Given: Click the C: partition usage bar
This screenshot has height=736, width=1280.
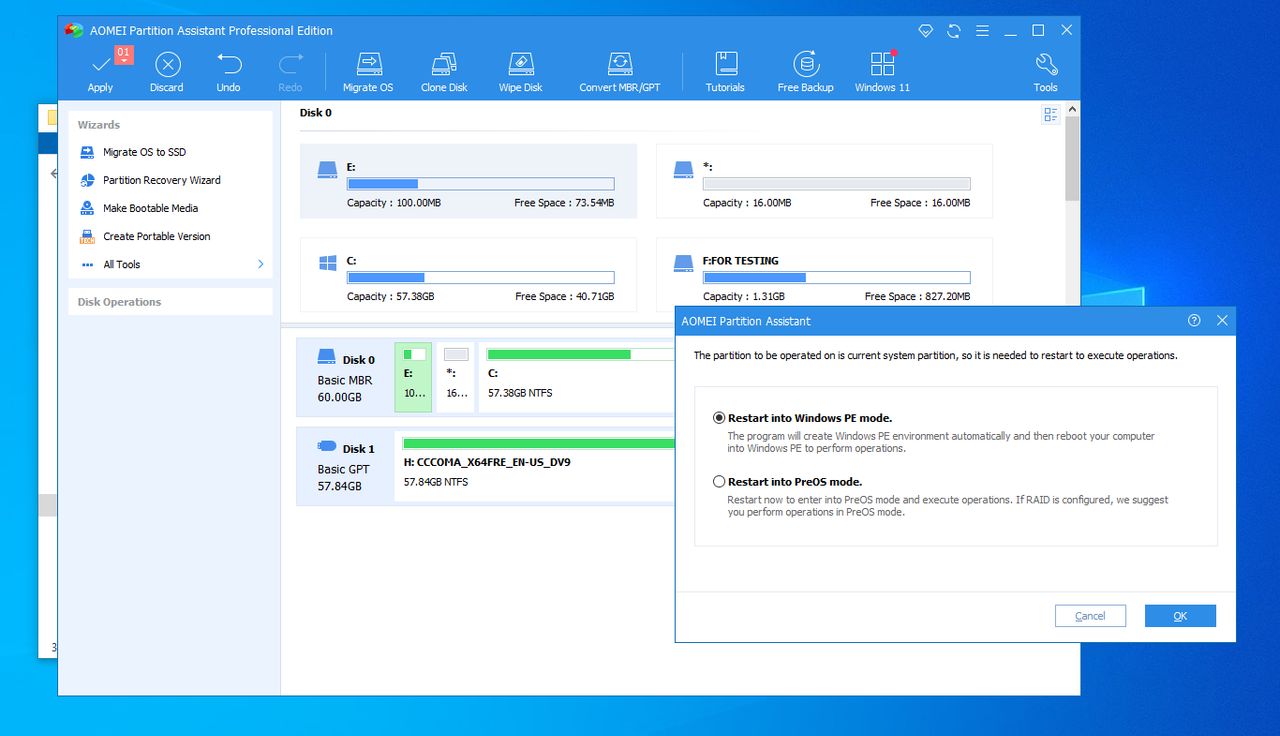Looking at the screenshot, I should point(480,277).
